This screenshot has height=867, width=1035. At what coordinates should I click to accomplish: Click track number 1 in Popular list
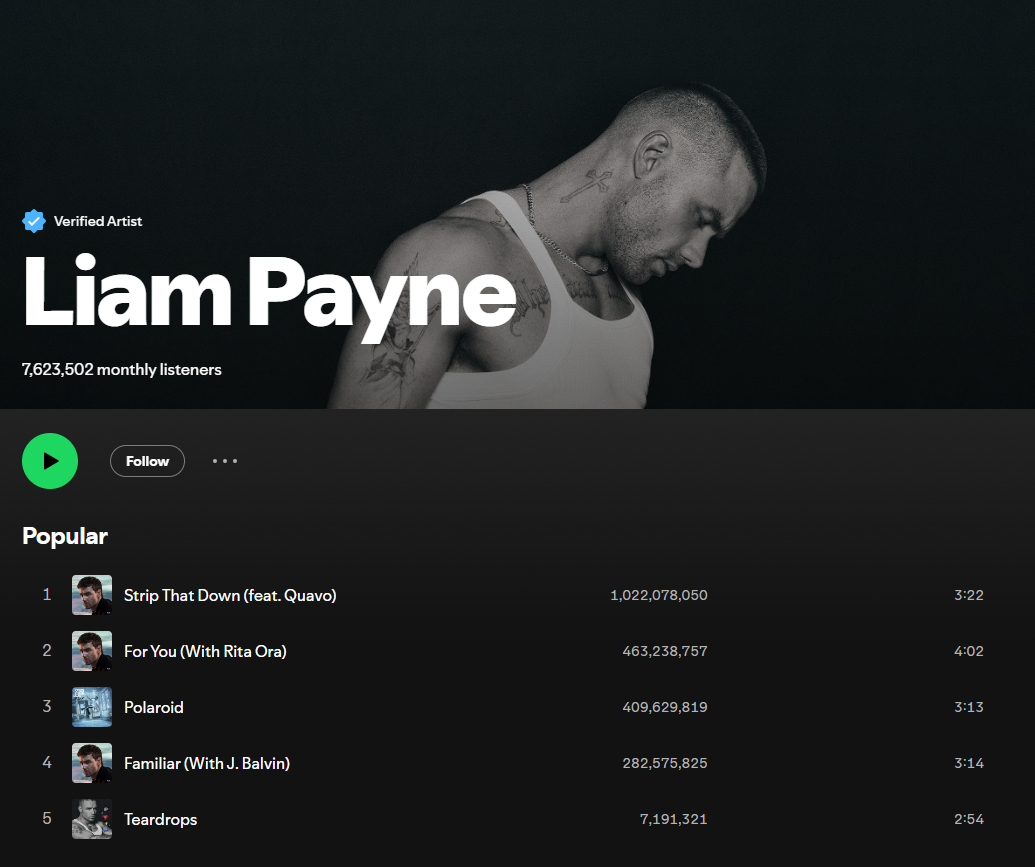pyautogui.click(x=47, y=594)
